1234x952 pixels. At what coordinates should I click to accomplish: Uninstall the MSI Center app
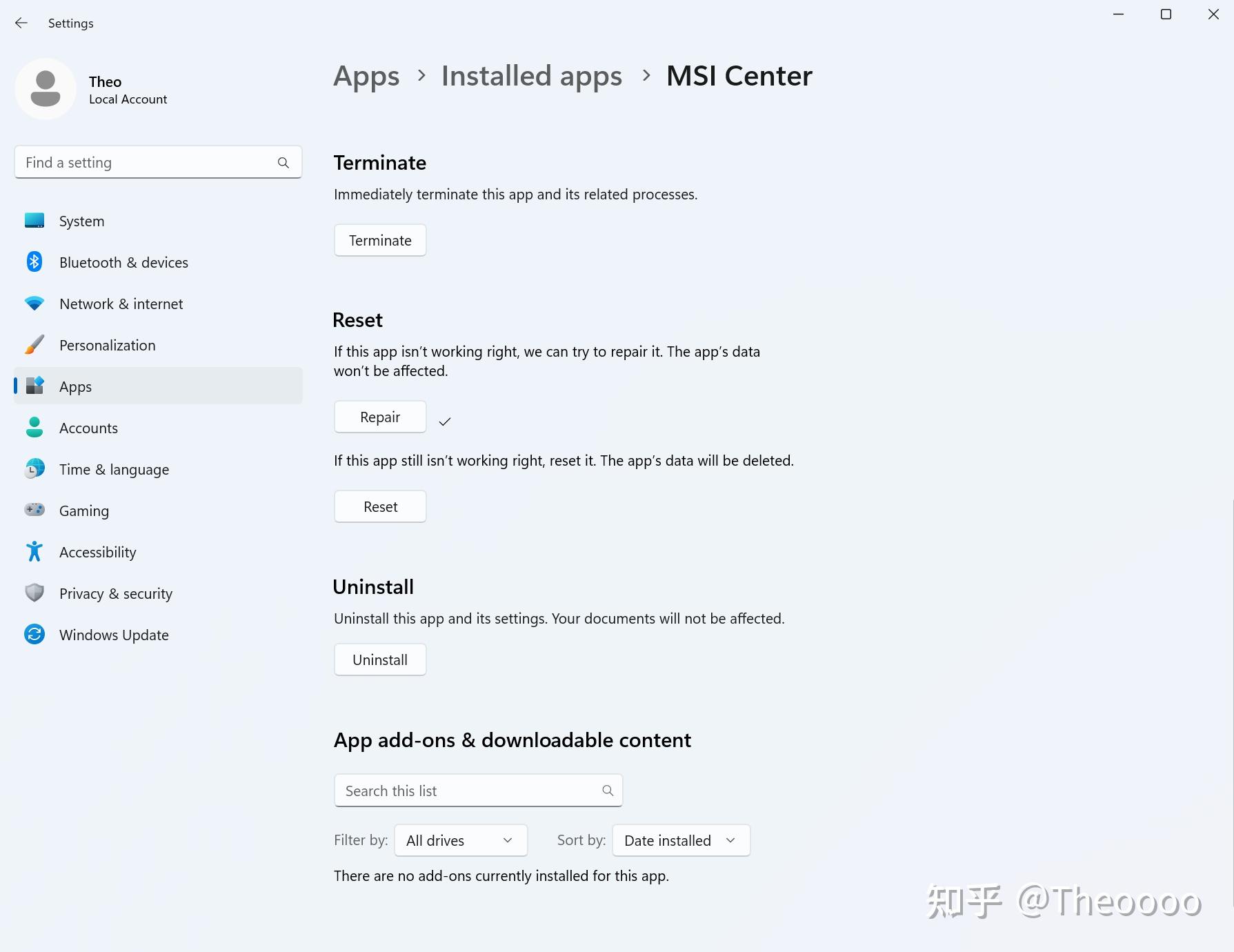pyautogui.click(x=380, y=660)
